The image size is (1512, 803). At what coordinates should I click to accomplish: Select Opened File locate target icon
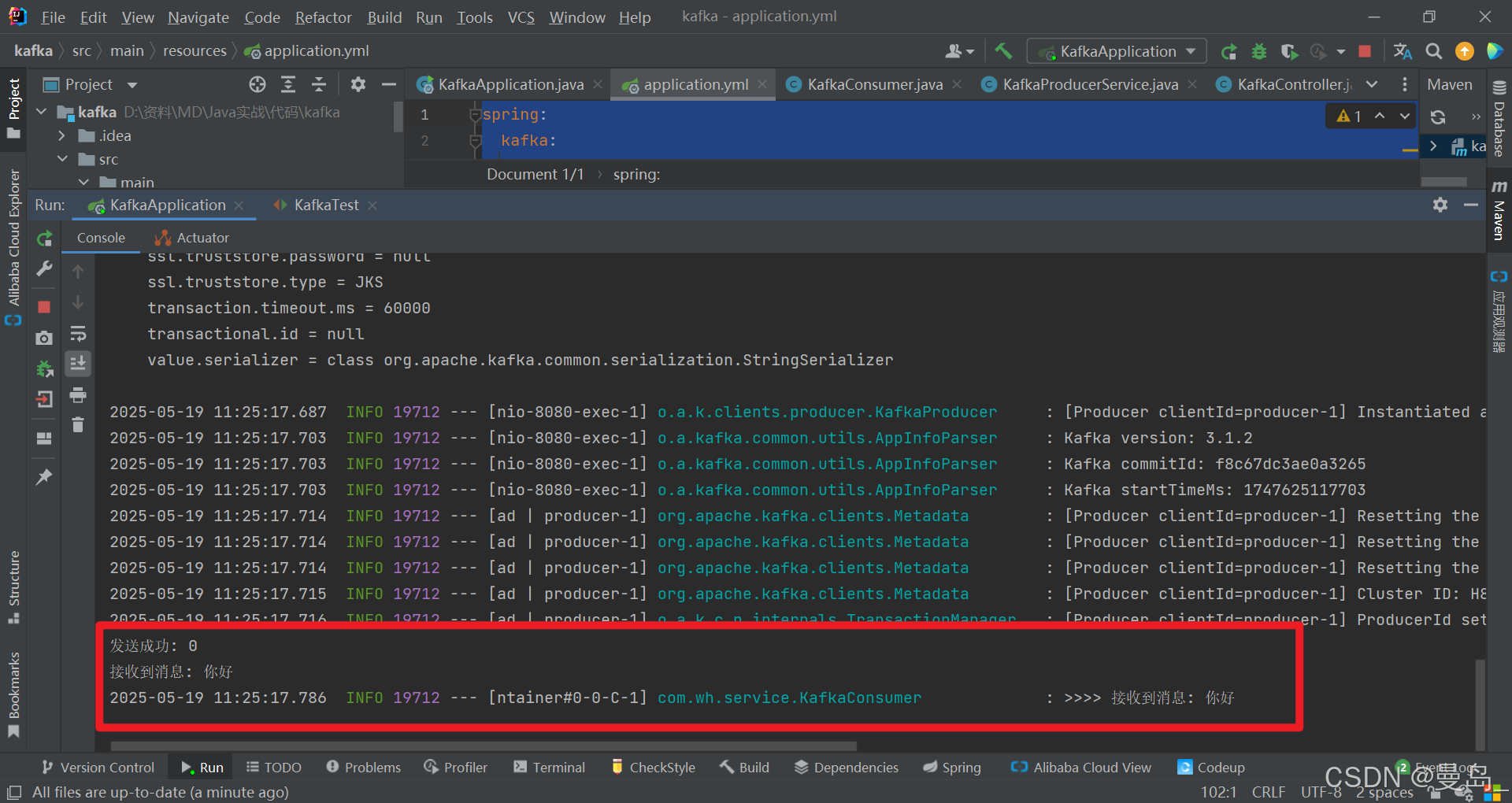coord(258,84)
